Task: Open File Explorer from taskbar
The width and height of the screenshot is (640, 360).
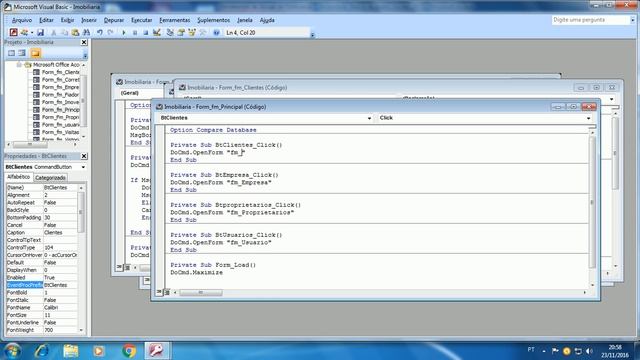Action: pyautogui.click(x=71, y=351)
